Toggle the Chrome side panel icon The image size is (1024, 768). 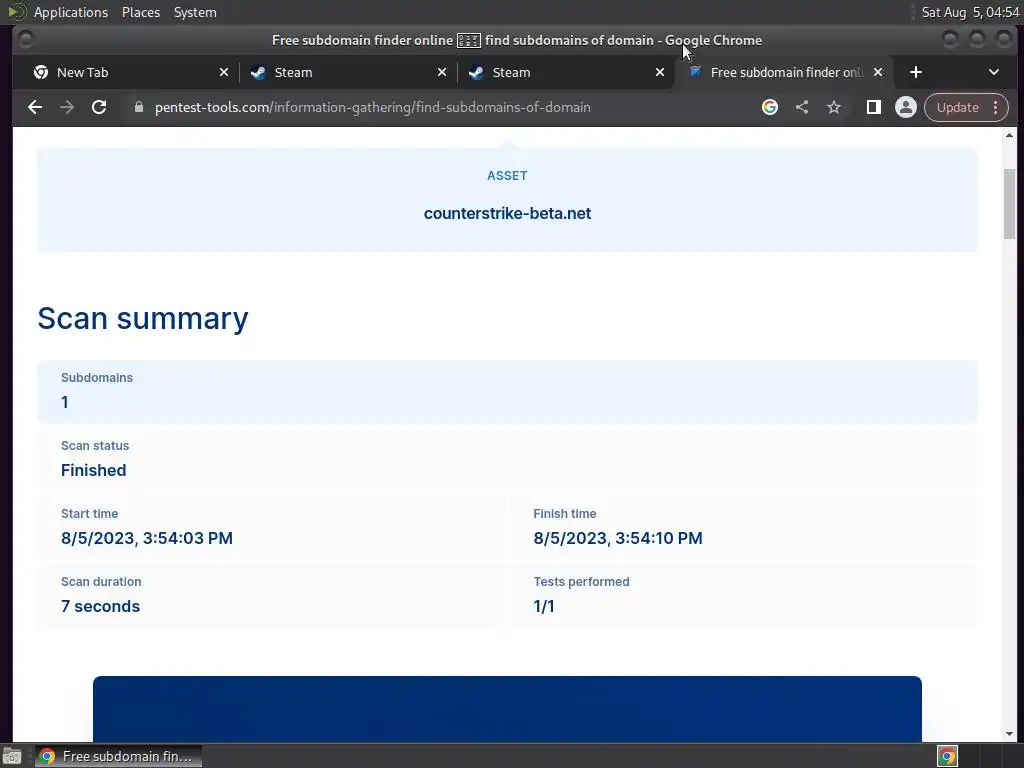(x=874, y=107)
